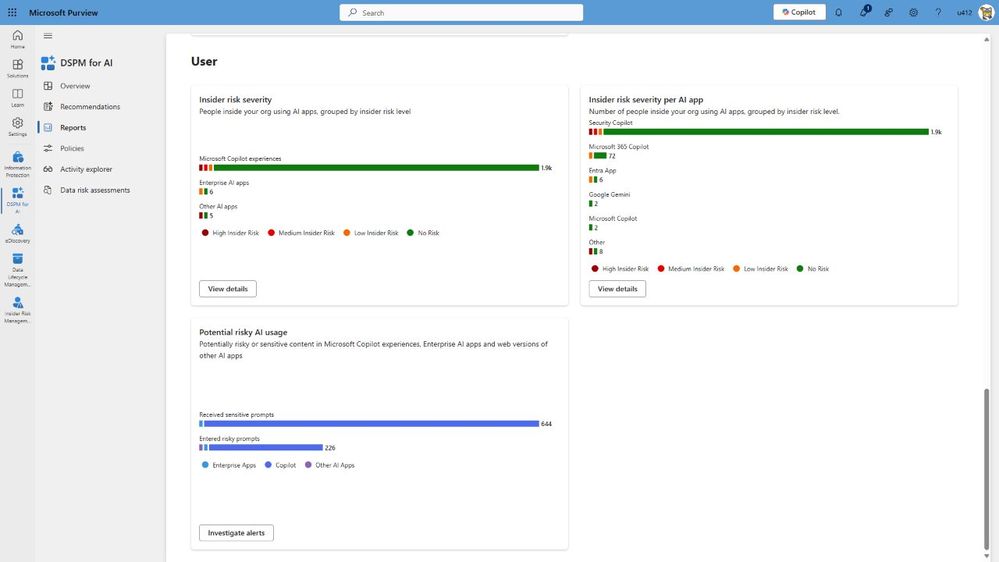This screenshot has height=562, width=999.
Task: Click the Security Copilot green bar
Action: [x=766, y=132]
